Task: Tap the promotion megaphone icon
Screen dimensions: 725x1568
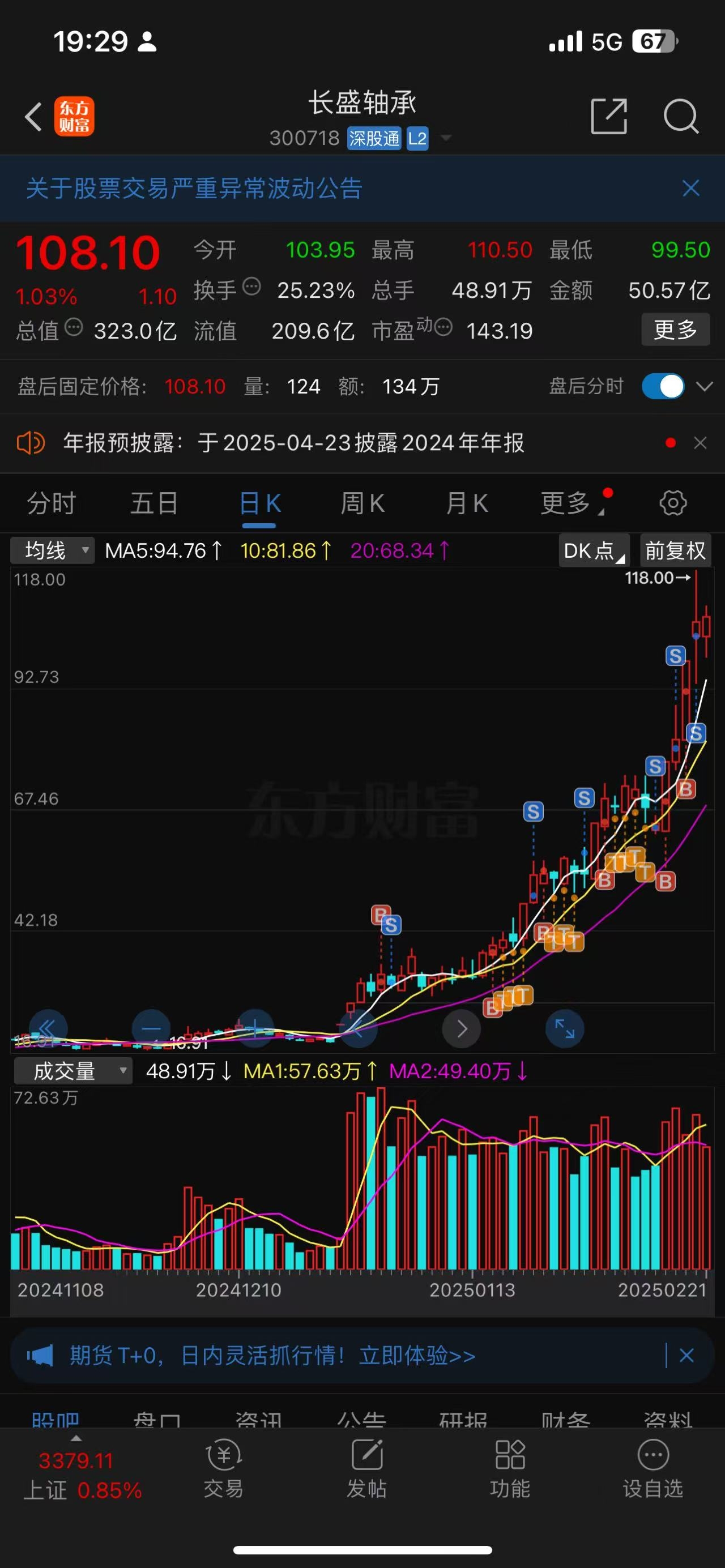Action: pyautogui.click(x=40, y=1356)
